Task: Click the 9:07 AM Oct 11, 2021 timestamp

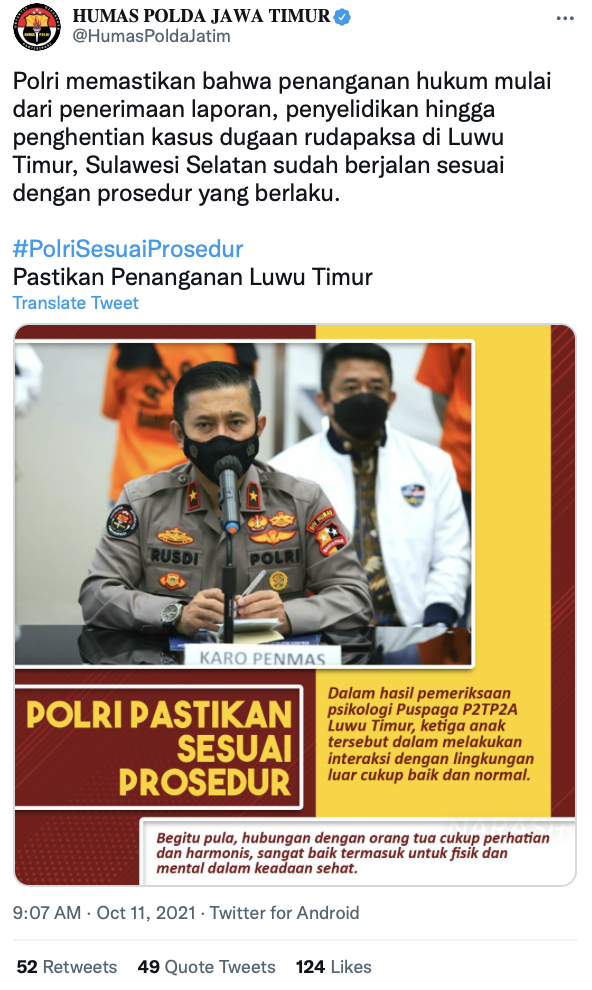Action: [104, 913]
